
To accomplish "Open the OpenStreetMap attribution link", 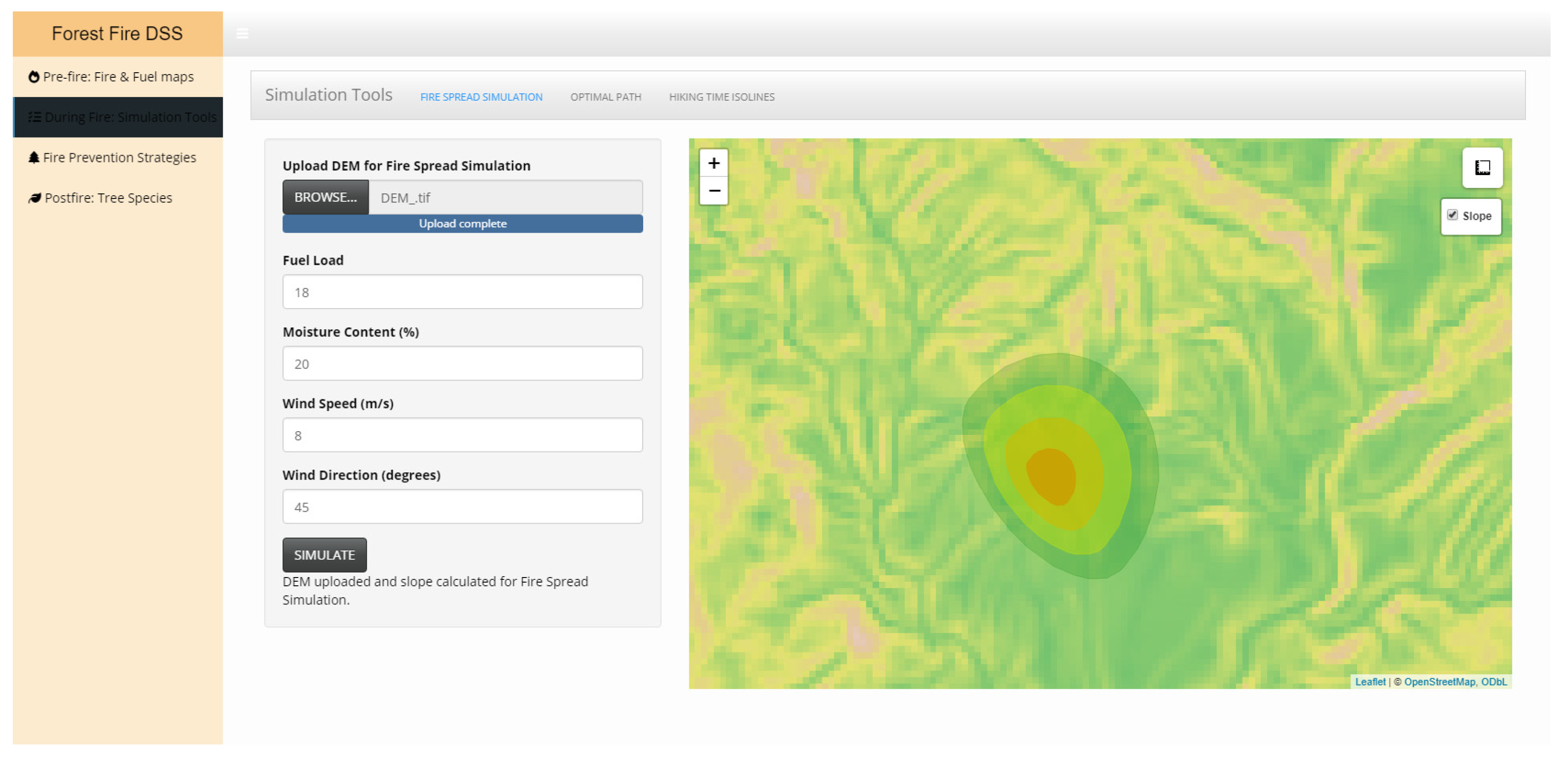I will [x=1439, y=681].
